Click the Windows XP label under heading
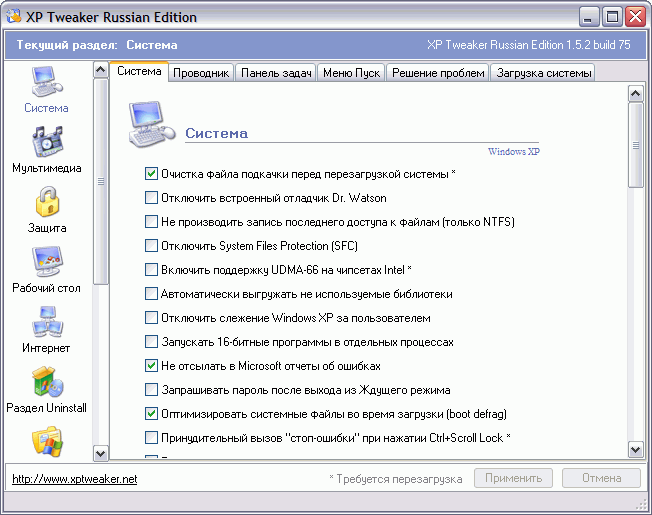Viewport: 652px width, 515px height. coord(514,151)
